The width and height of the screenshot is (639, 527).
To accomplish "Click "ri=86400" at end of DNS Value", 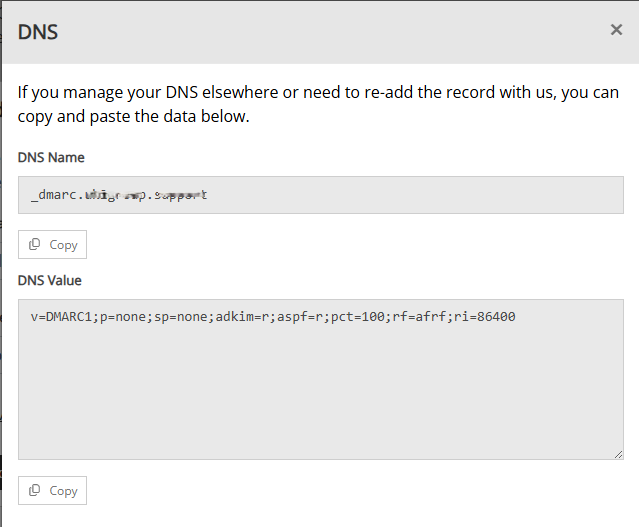I will (x=486, y=317).
